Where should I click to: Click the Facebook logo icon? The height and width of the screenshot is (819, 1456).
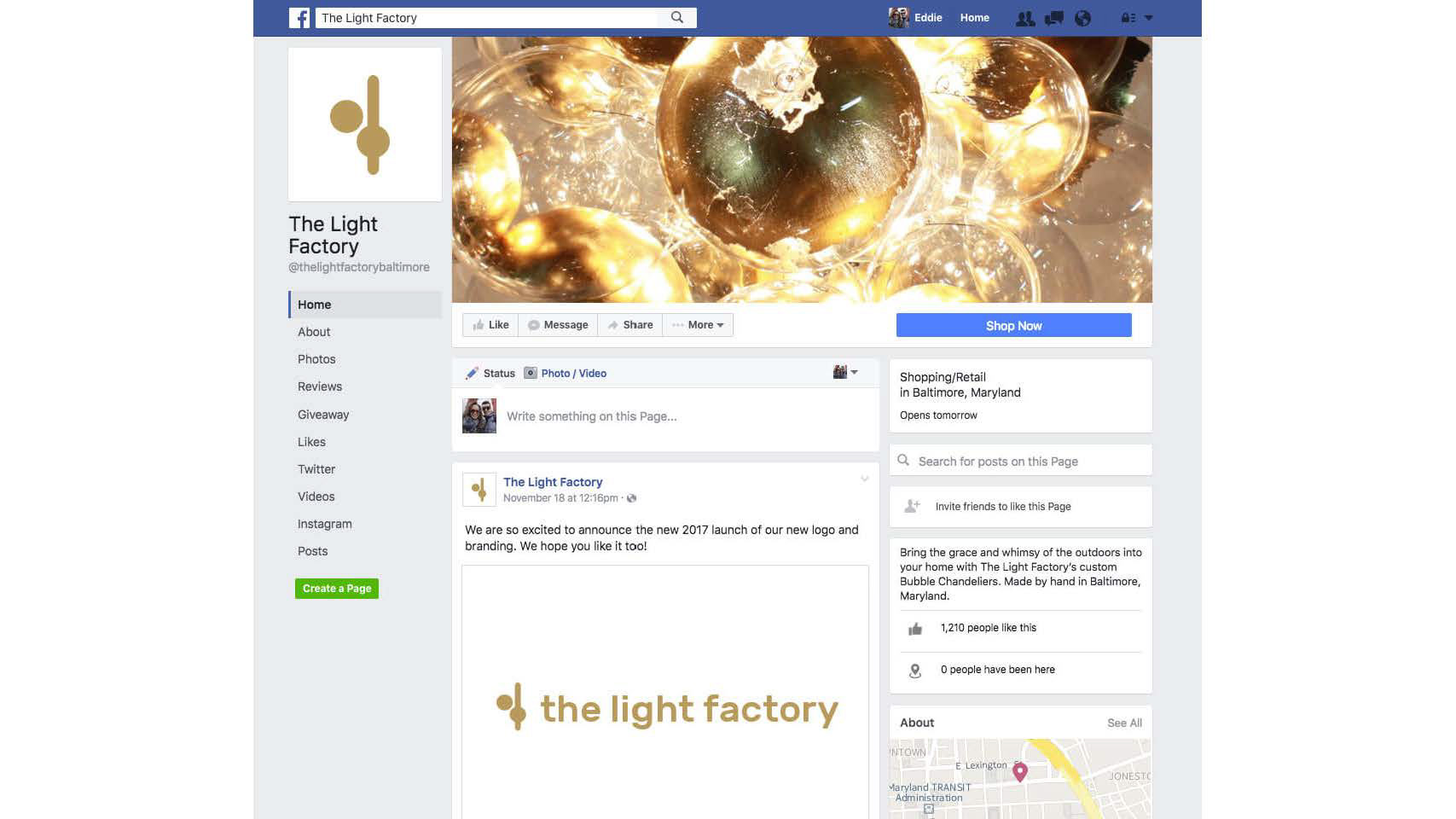[299, 18]
